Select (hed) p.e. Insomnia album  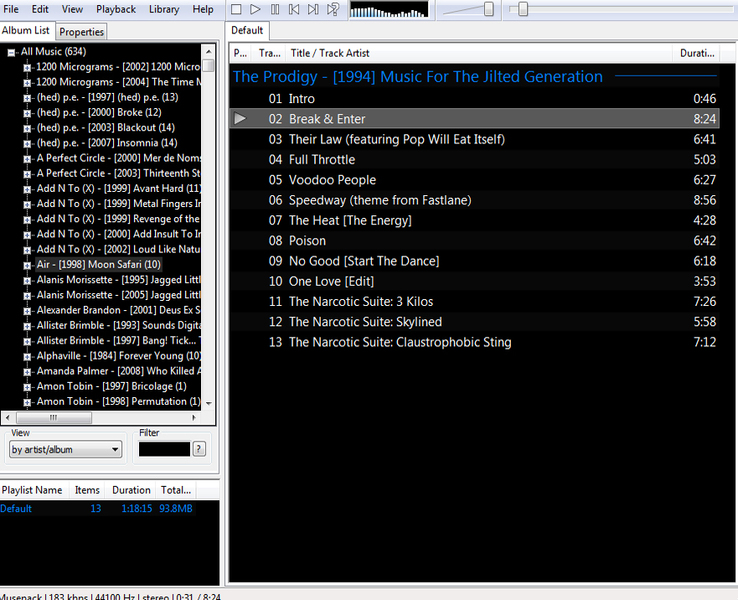click(x=107, y=143)
